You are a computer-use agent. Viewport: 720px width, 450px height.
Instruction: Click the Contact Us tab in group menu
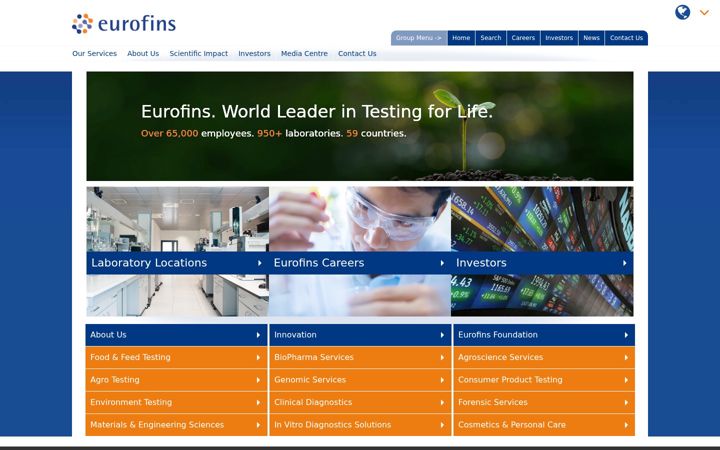click(626, 38)
